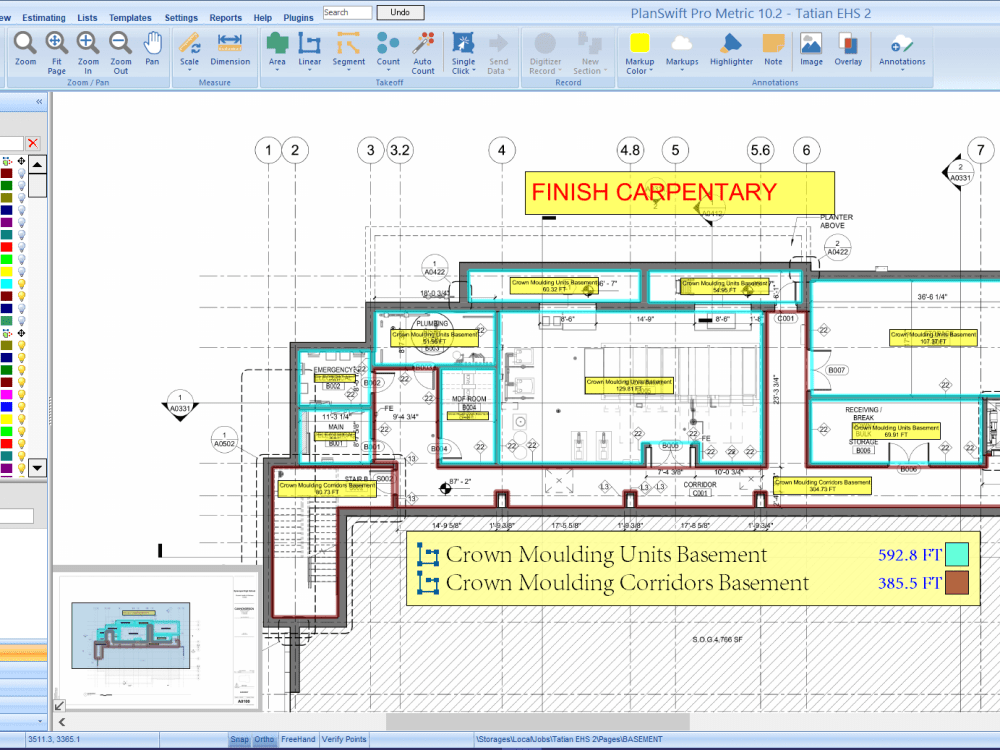Screen dimensions: 1000x750
Task: Expand the Markup Color dropdown arrow
Action: pos(651,71)
